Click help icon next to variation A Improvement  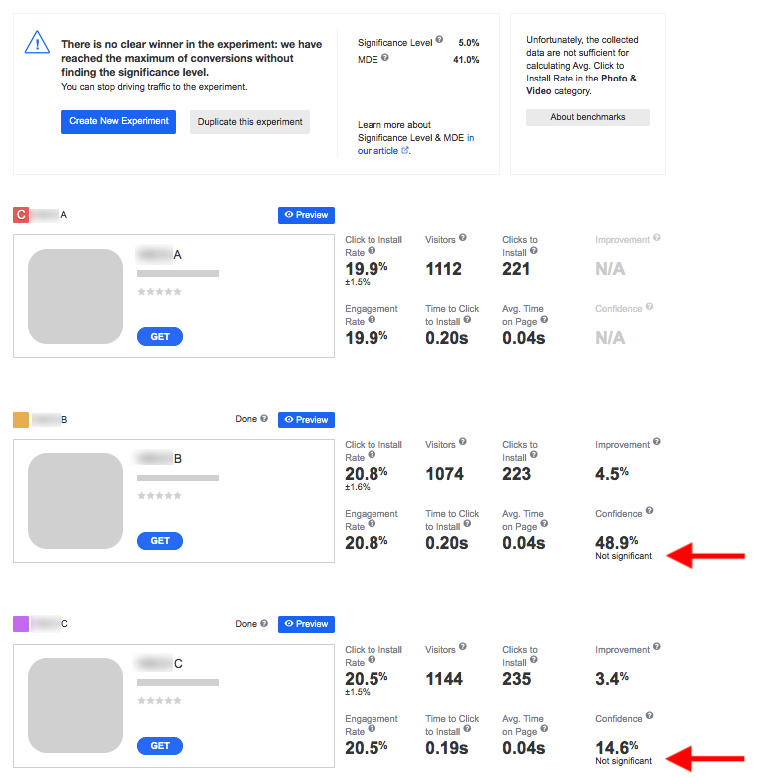tap(657, 239)
